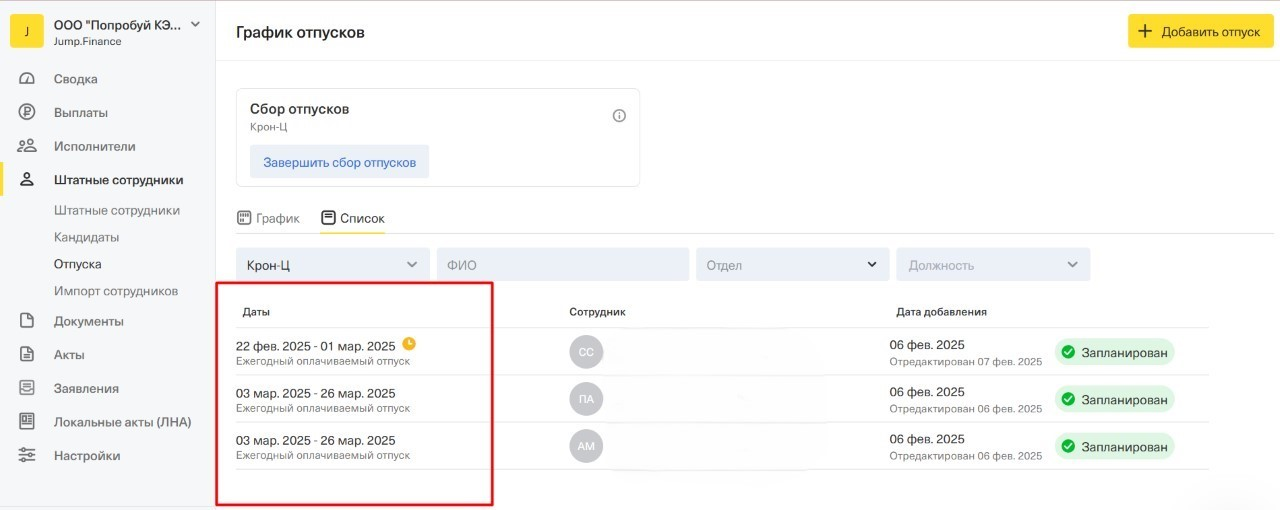
Task: Open the Отдел filter dropdown
Action: coord(792,265)
